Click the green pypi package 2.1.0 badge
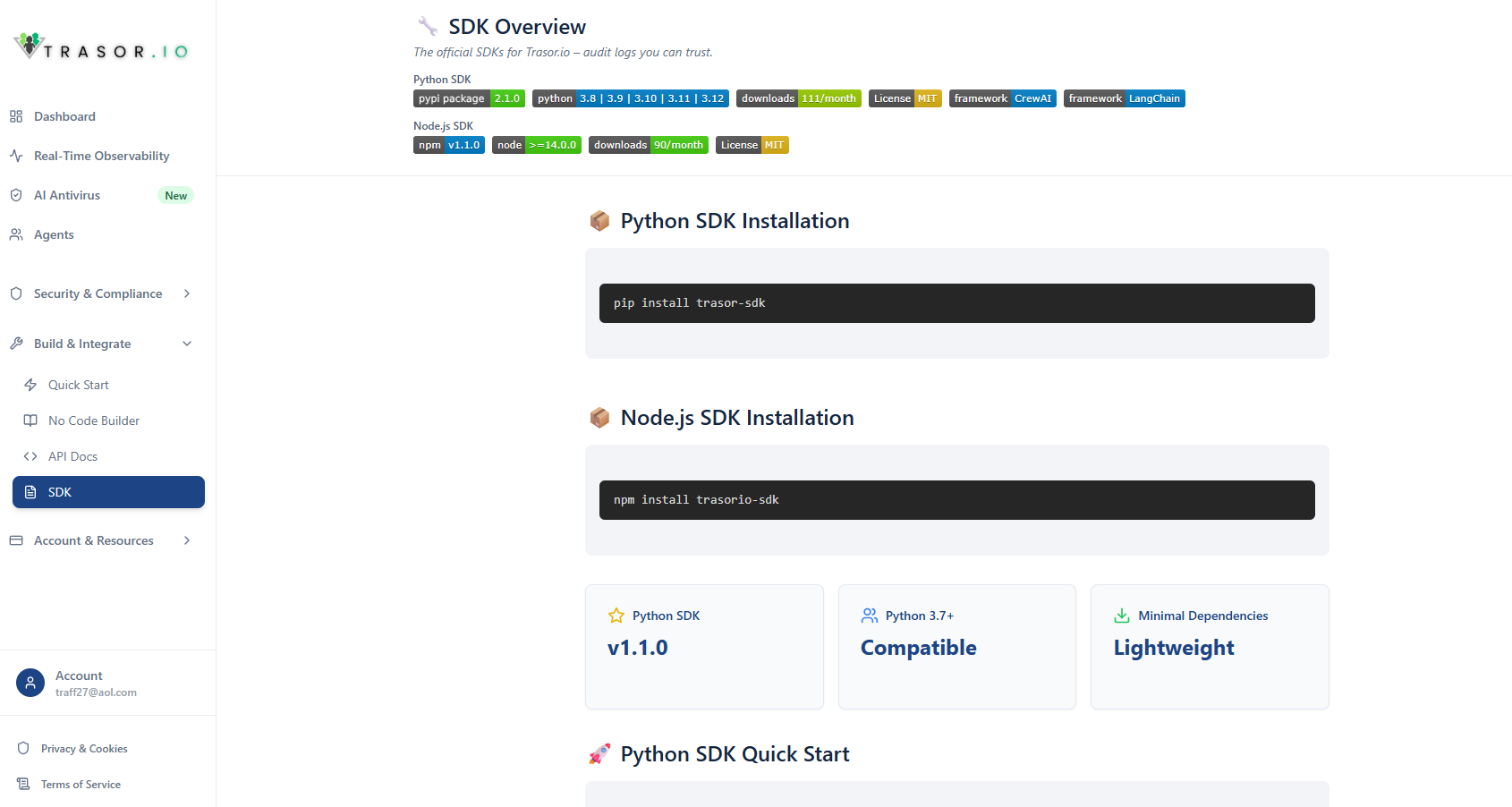 point(469,98)
